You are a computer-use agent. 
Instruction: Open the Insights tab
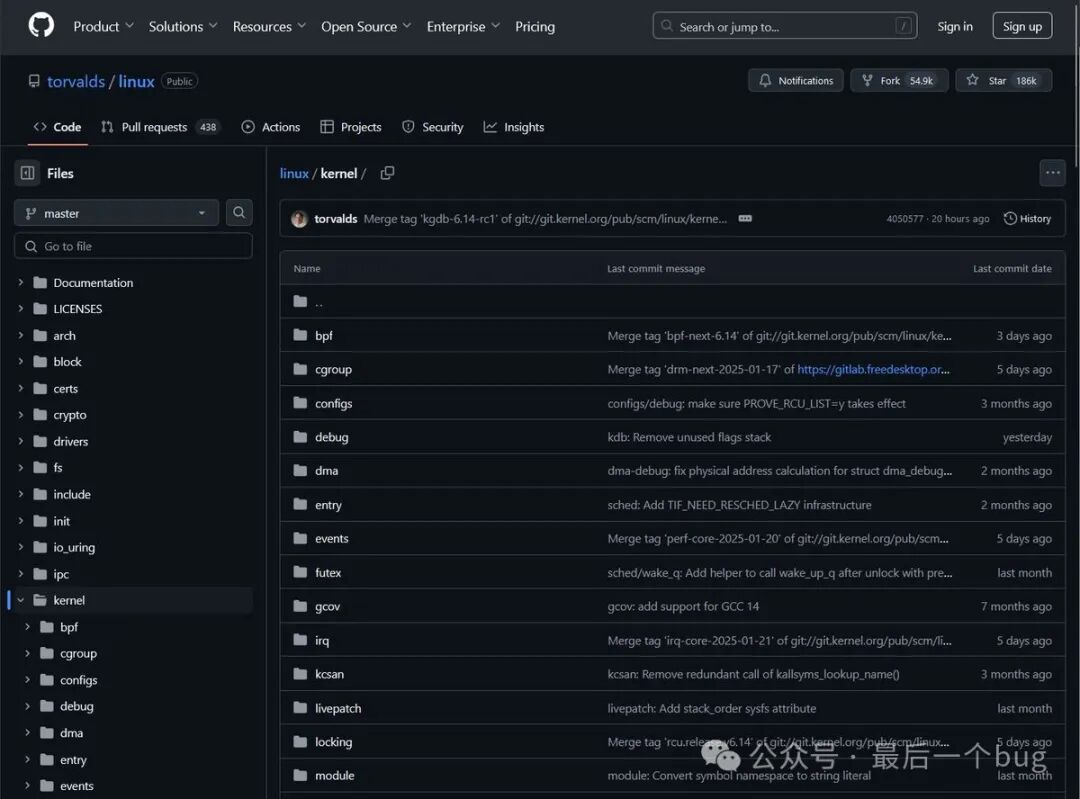coord(514,127)
